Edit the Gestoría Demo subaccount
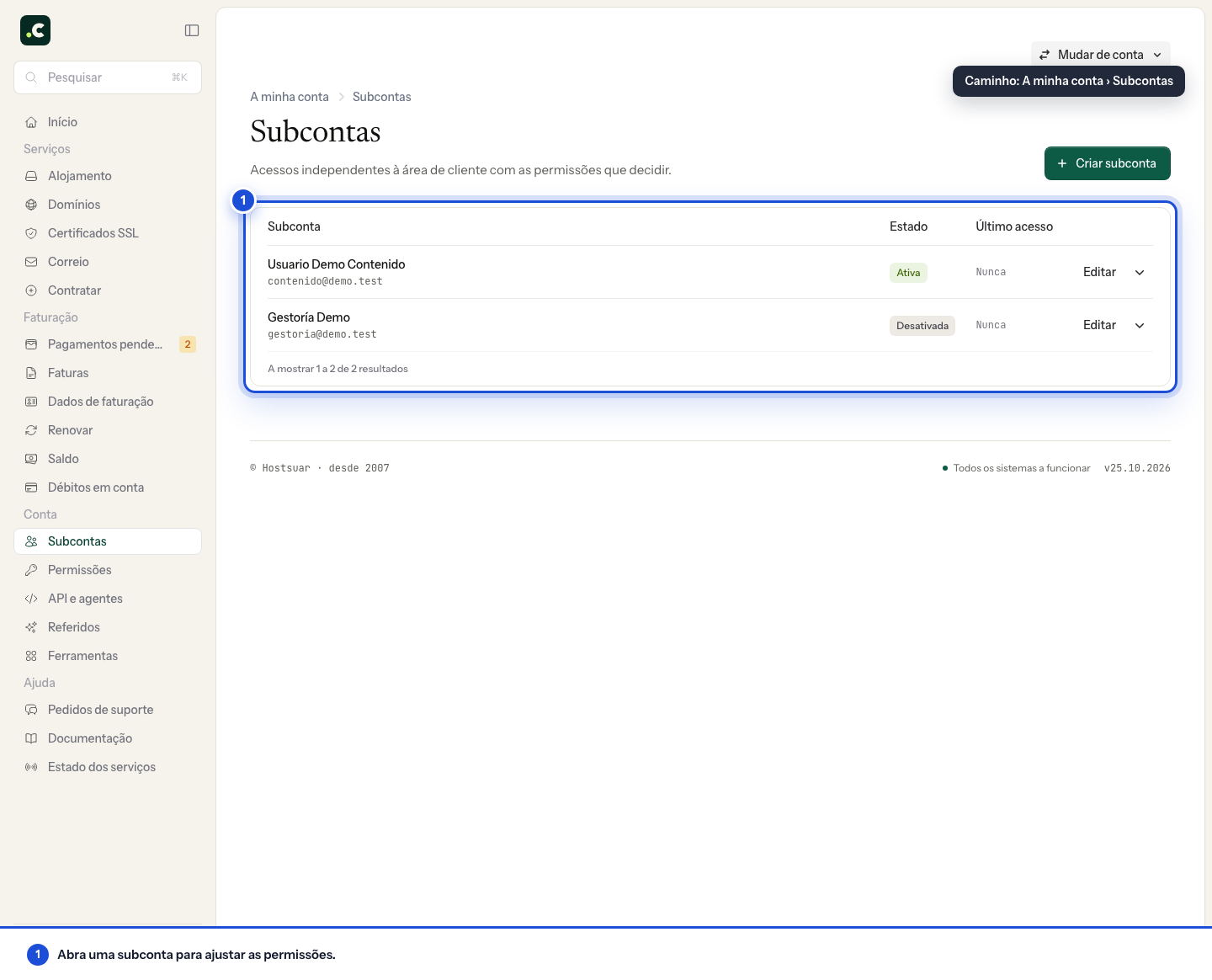This screenshot has height=980, width=1212. pos(1099,325)
